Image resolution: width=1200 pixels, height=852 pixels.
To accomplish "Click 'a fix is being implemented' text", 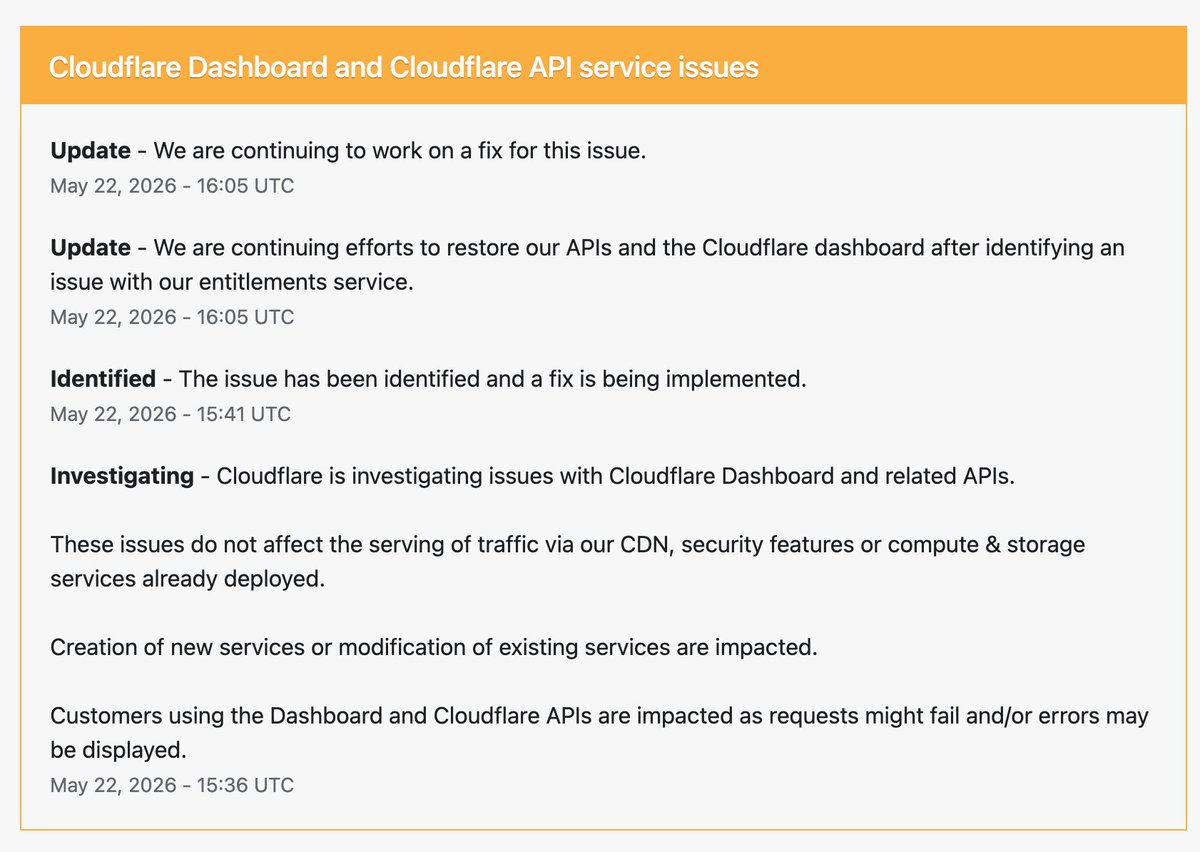I will click(x=668, y=379).
